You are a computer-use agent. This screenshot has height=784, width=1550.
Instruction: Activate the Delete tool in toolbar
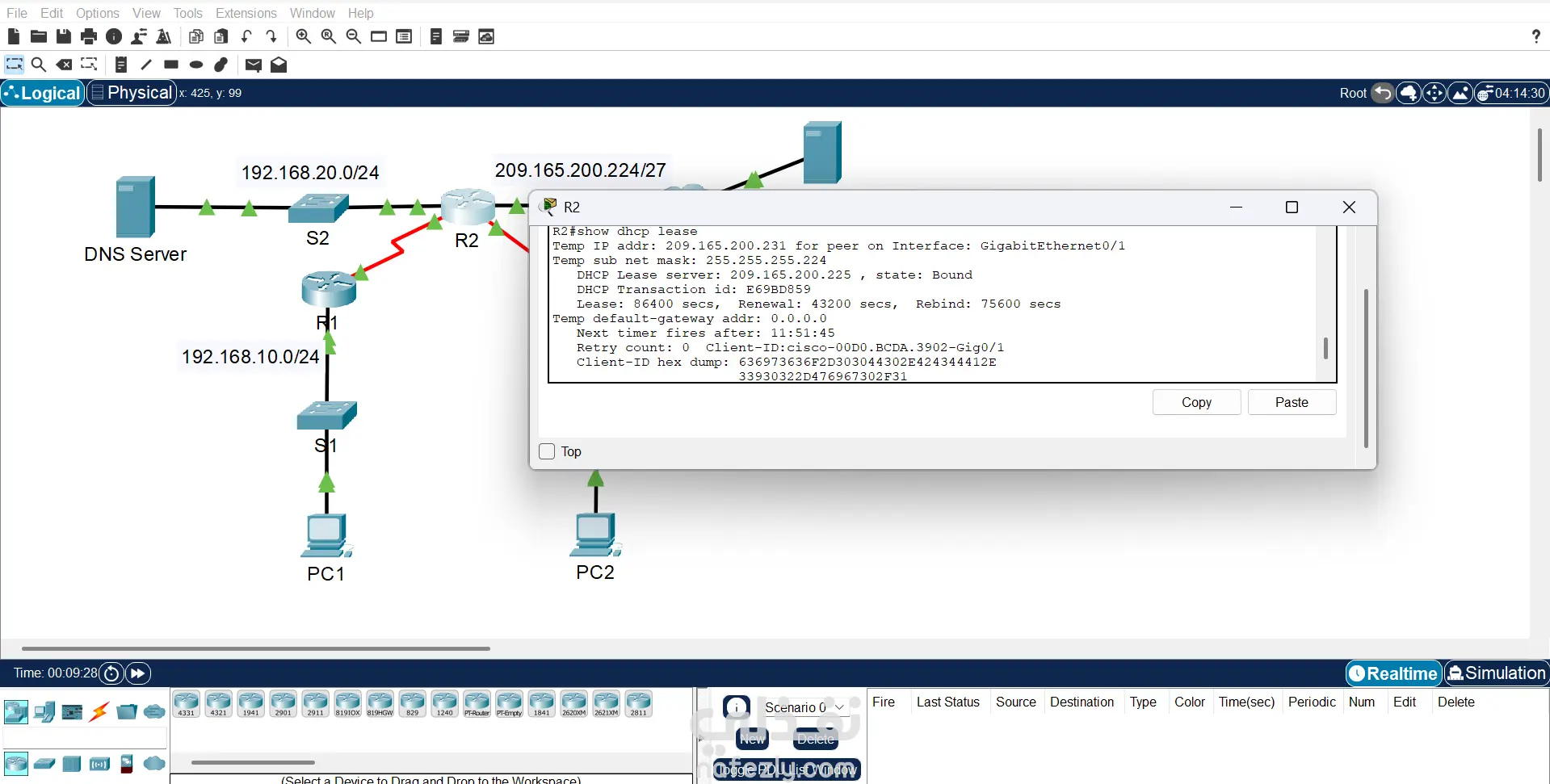pos(64,65)
